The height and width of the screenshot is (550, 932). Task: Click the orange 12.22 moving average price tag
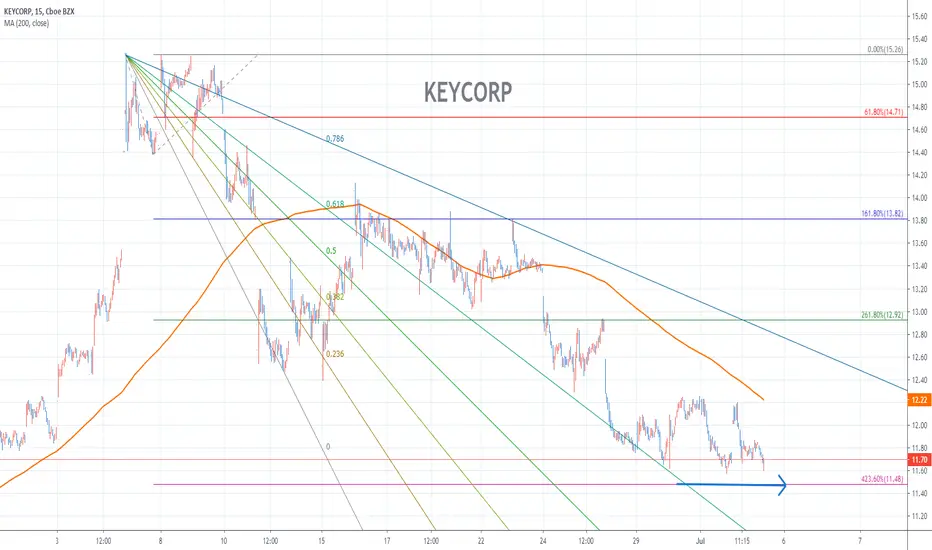(920, 400)
